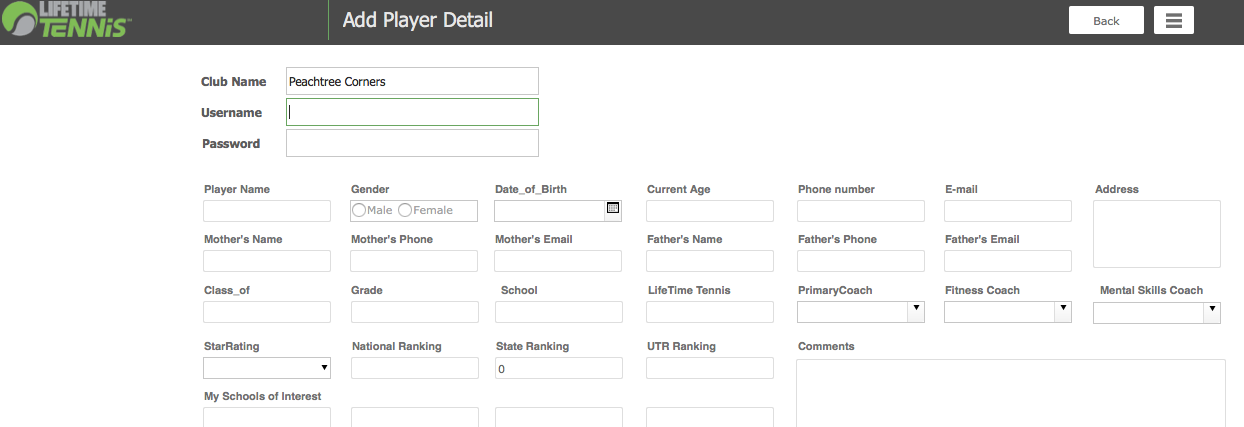Click the Mother's Phone field

click(414, 261)
